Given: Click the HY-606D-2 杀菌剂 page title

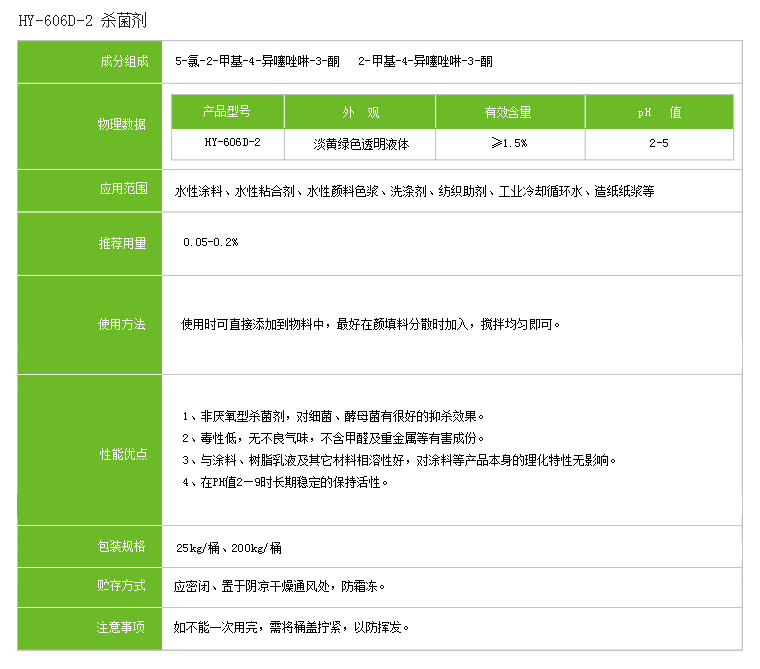Looking at the screenshot, I should [x=82, y=20].
